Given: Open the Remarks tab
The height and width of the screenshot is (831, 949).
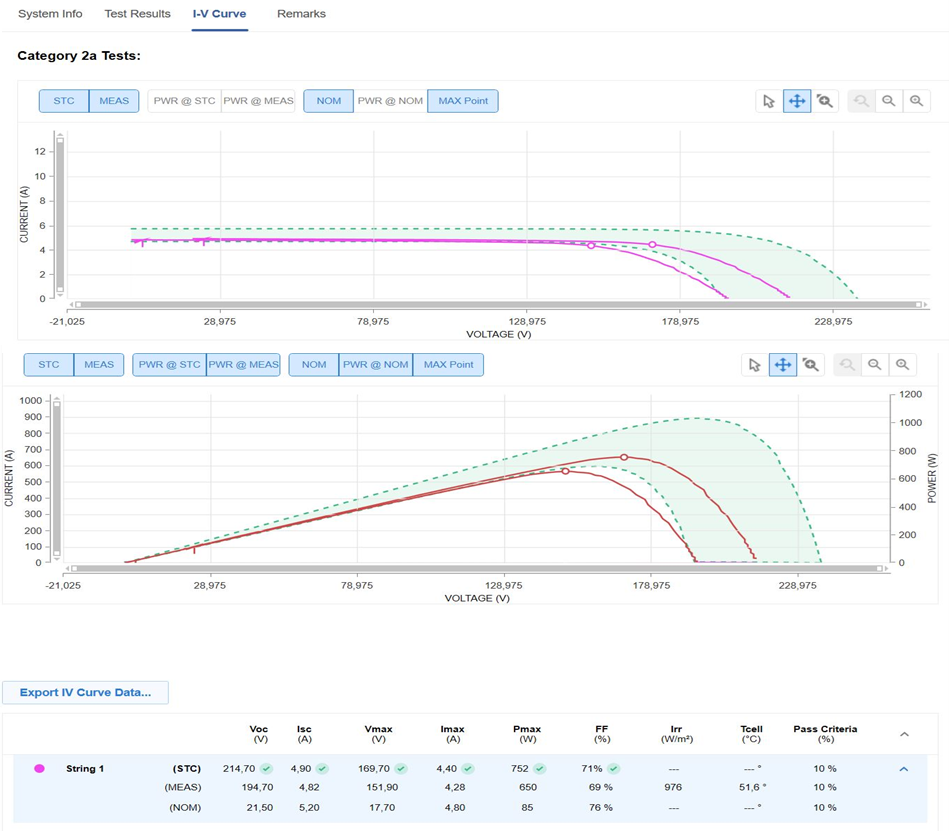Looking at the screenshot, I should pyautogui.click(x=301, y=14).
